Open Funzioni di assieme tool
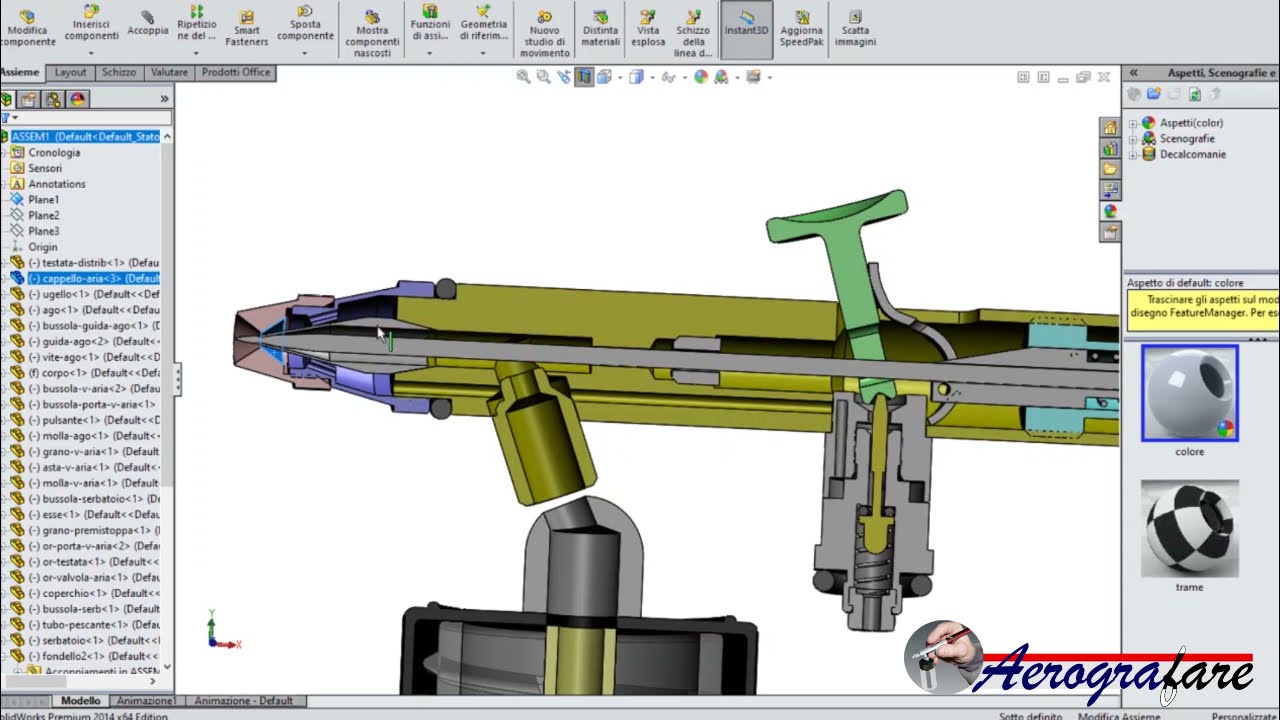This screenshot has width=1280, height=720. click(430, 24)
